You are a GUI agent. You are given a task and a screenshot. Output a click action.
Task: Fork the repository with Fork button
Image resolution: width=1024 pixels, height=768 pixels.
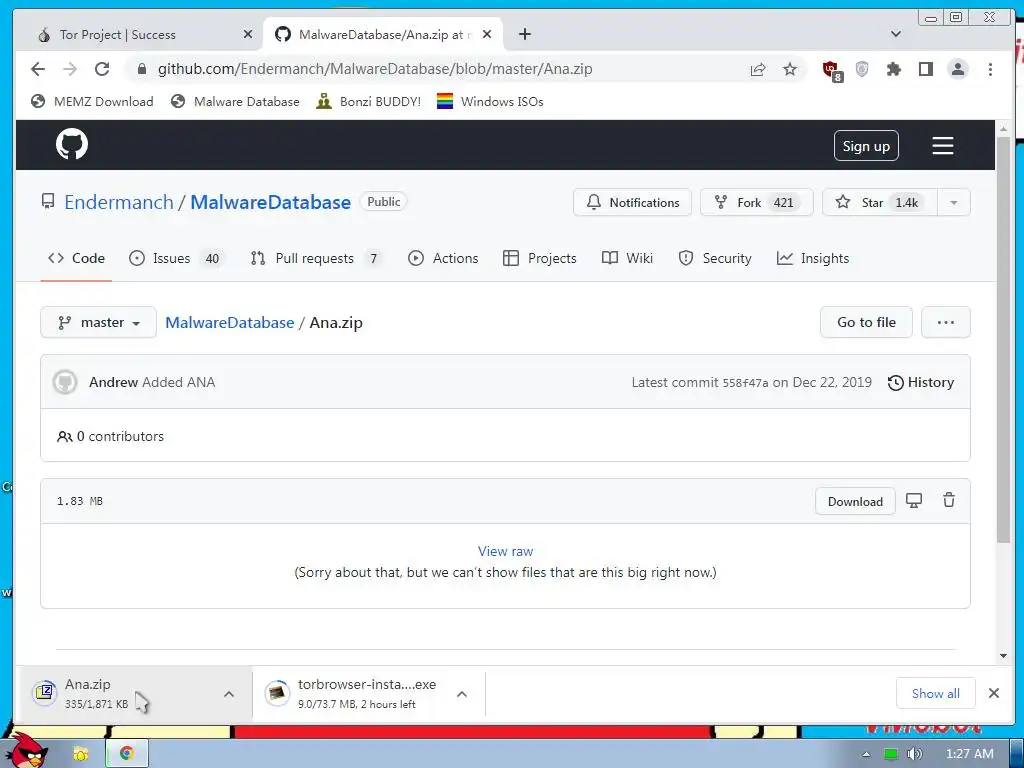[x=756, y=202]
